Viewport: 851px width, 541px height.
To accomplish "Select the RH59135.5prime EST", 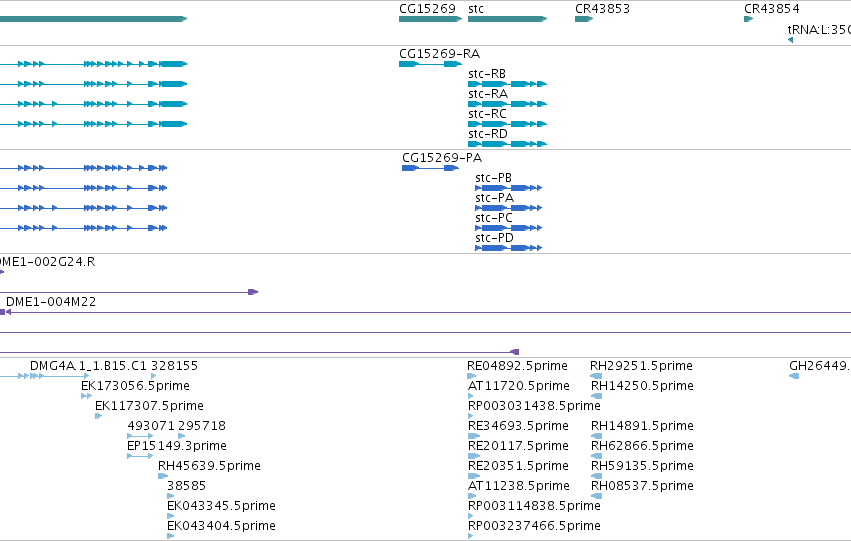I will [x=596, y=476].
